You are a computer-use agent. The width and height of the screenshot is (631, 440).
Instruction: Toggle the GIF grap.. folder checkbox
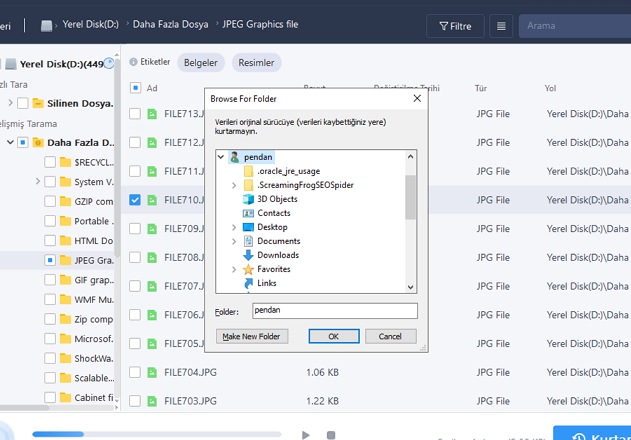tap(50, 280)
